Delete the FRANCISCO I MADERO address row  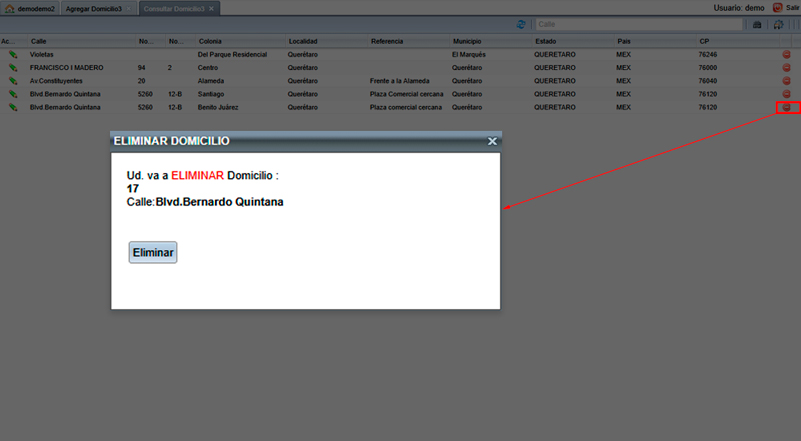click(x=786, y=67)
